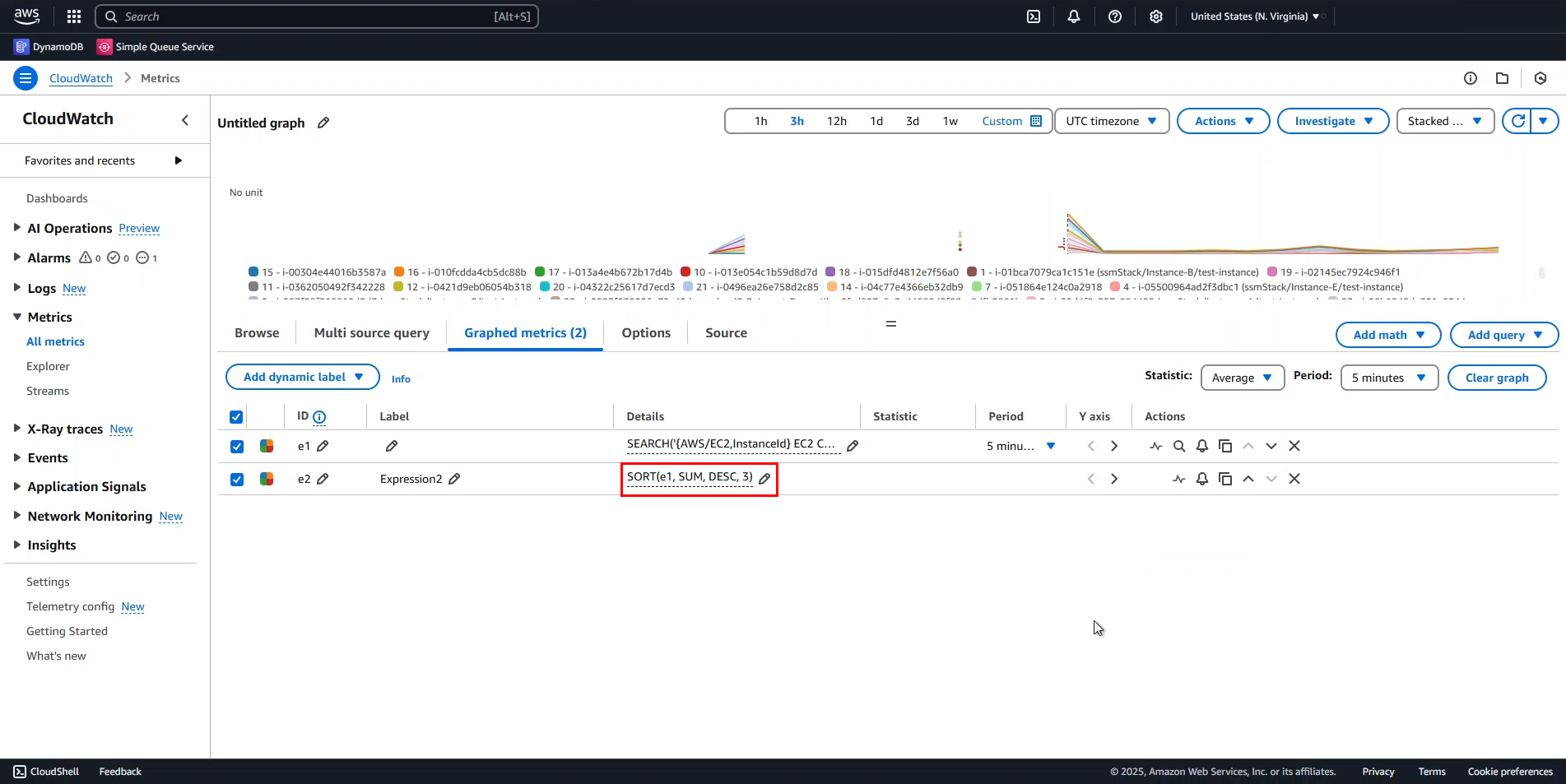Edit the SORT expression pencil icon
The height and width of the screenshot is (784, 1566).
click(x=764, y=479)
